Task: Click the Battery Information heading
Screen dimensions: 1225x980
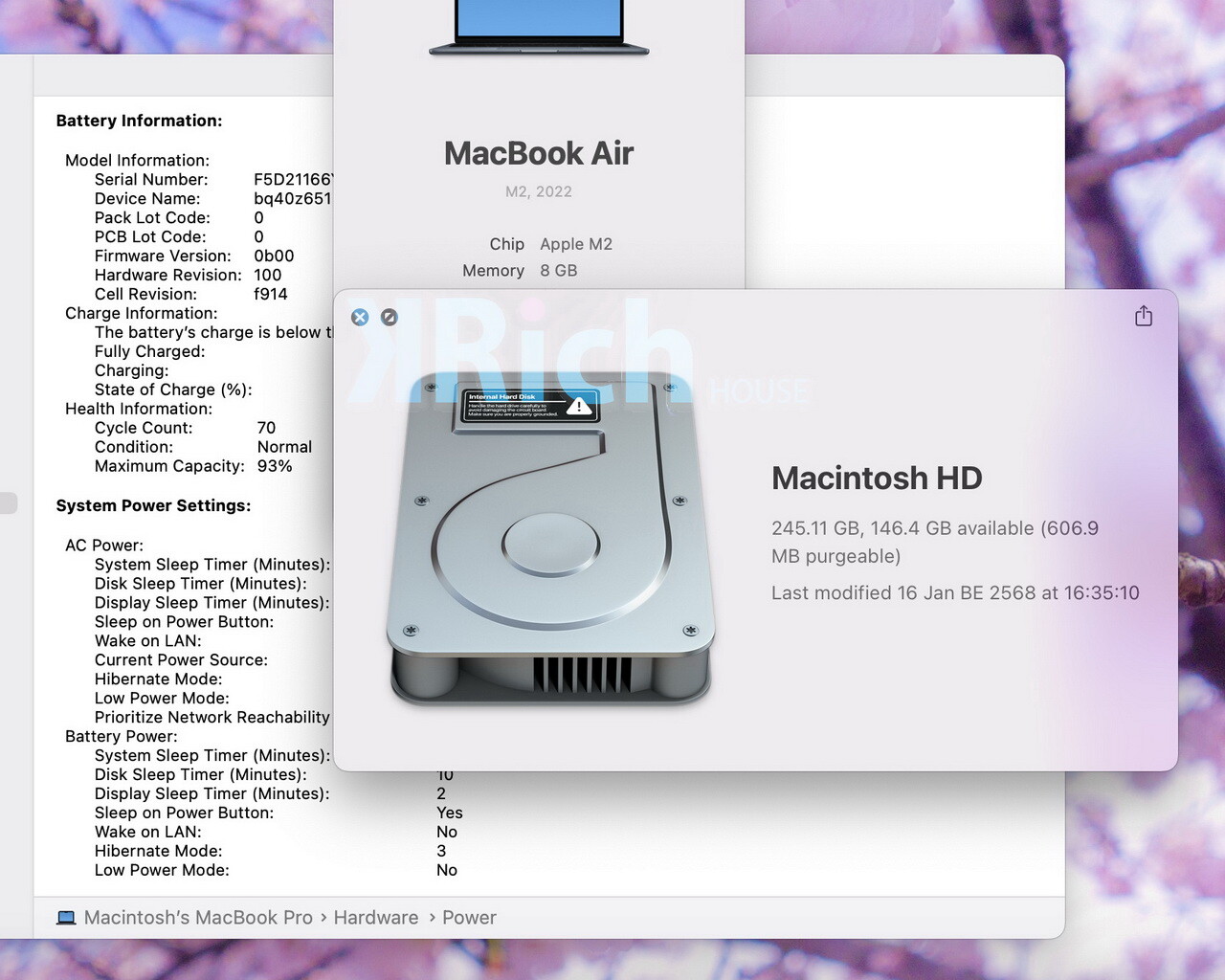Action: click(x=139, y=121)
